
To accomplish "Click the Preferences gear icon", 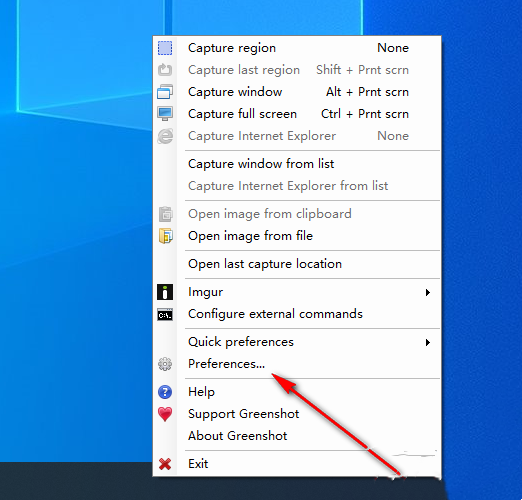I will [x=165, y=364].
